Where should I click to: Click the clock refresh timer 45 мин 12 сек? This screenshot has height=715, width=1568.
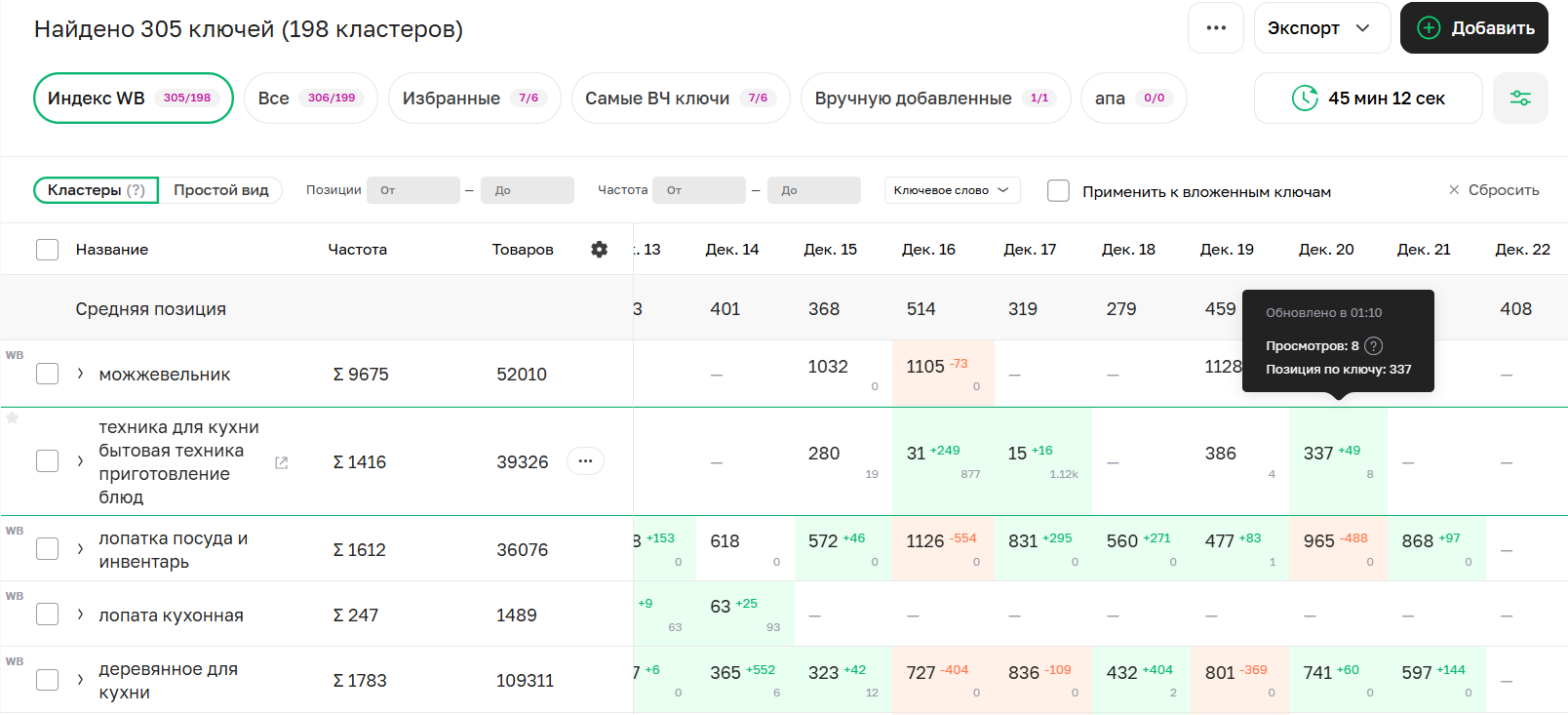point(1367,99)
